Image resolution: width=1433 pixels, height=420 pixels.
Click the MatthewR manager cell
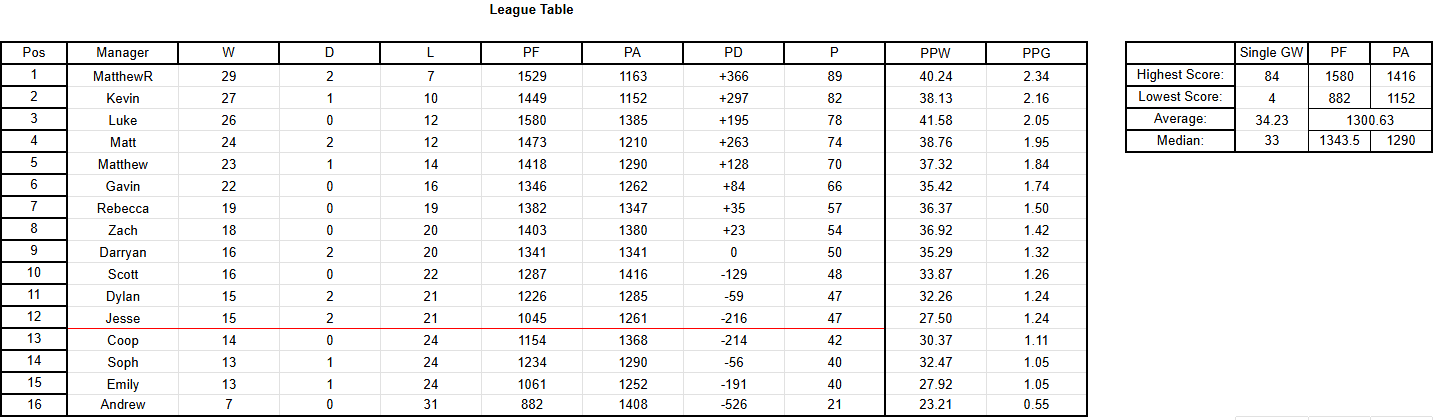point(123,76)
